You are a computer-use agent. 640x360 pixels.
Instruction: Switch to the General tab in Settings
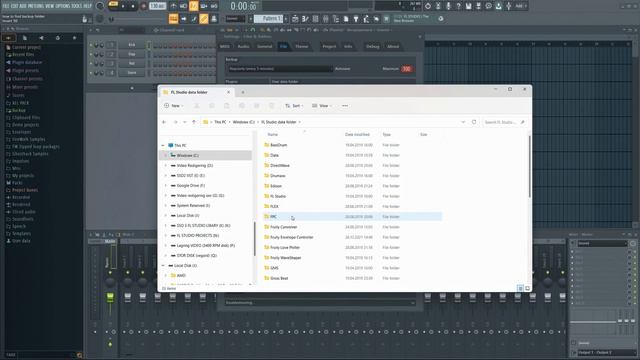coord(264,47)
